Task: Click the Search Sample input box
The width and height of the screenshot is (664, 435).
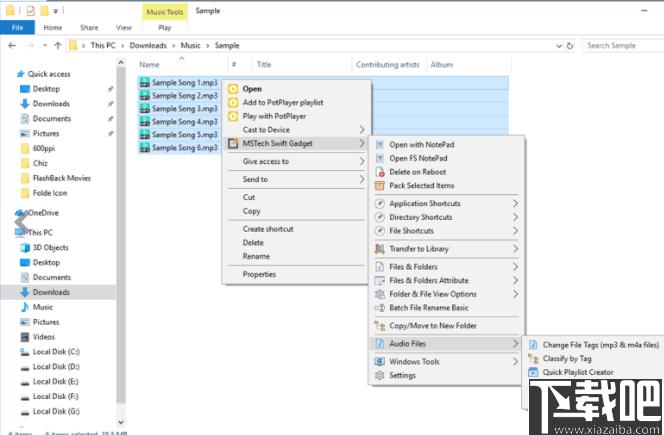Action: coord(622,45)
